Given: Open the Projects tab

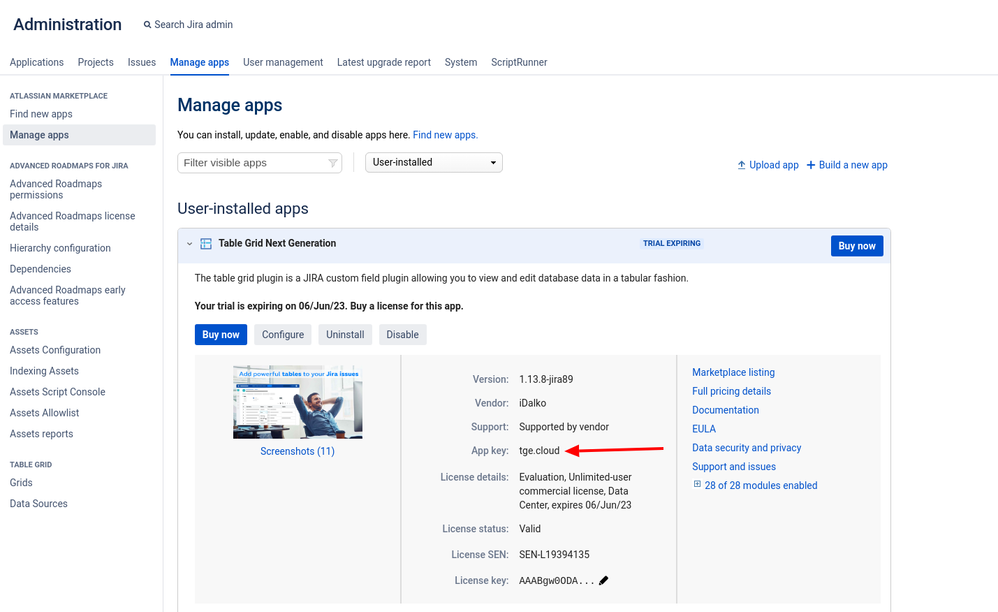Looking at the screenshot, I should (95, 62).
